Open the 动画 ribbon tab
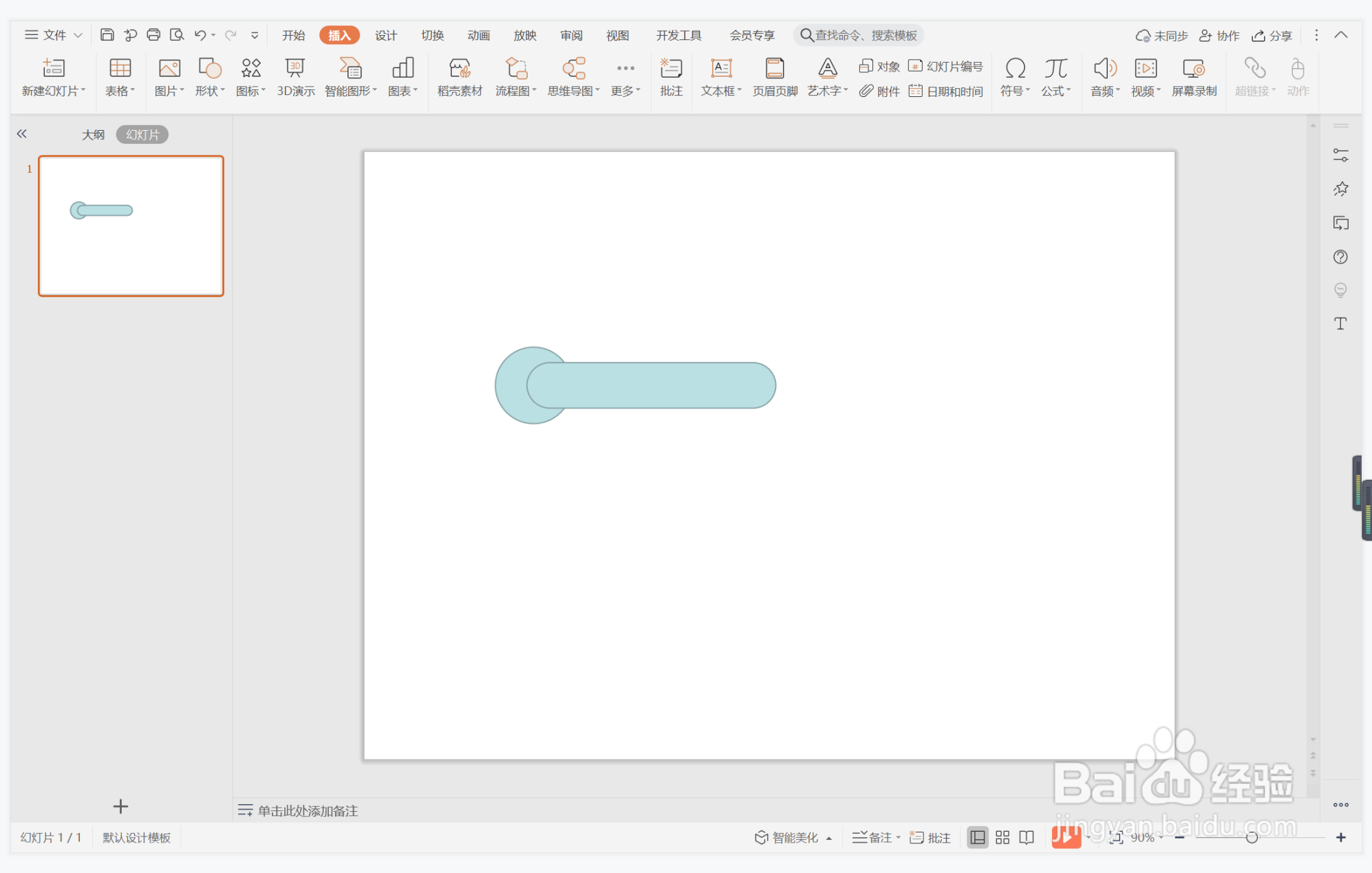 click(478, 35)
